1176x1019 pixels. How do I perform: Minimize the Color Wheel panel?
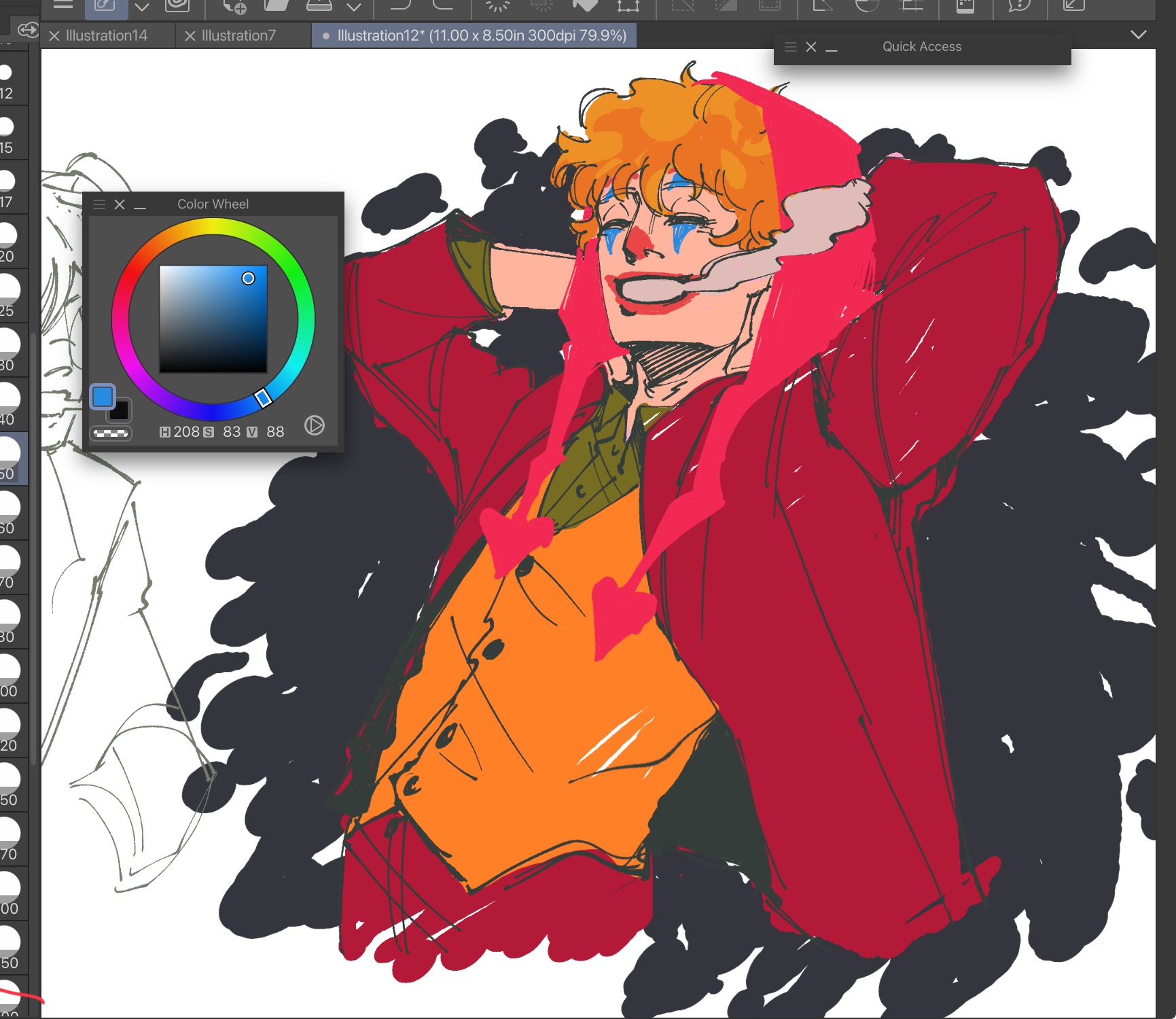[x=141, y=205]
